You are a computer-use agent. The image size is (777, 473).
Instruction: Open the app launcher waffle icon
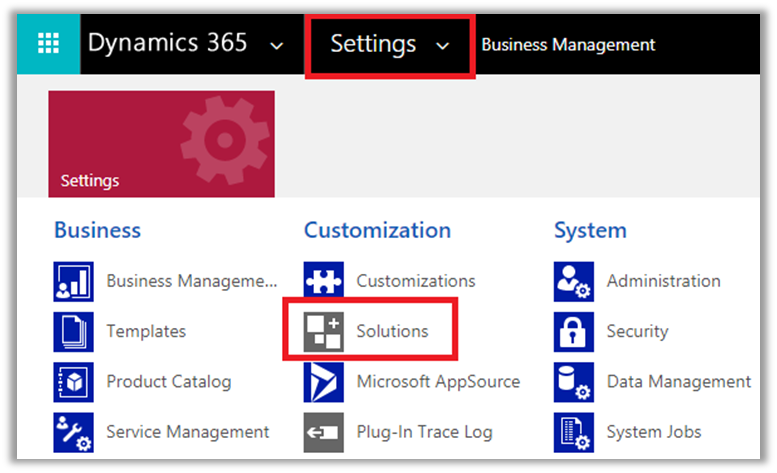pyautogui.click(x=47, y=44)
